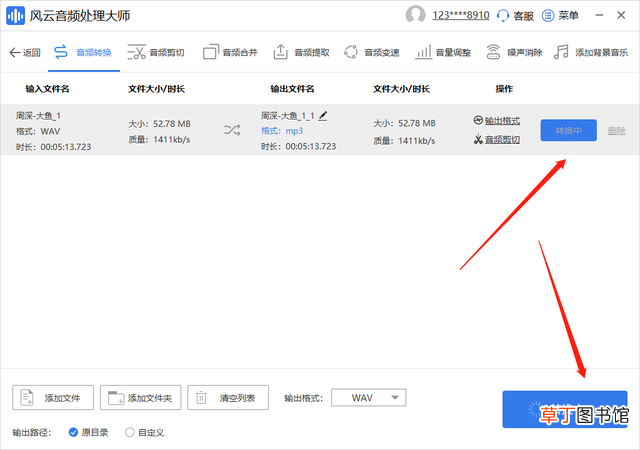Click the 音频剪切 scissors icon in toolbar

(136, 52)
